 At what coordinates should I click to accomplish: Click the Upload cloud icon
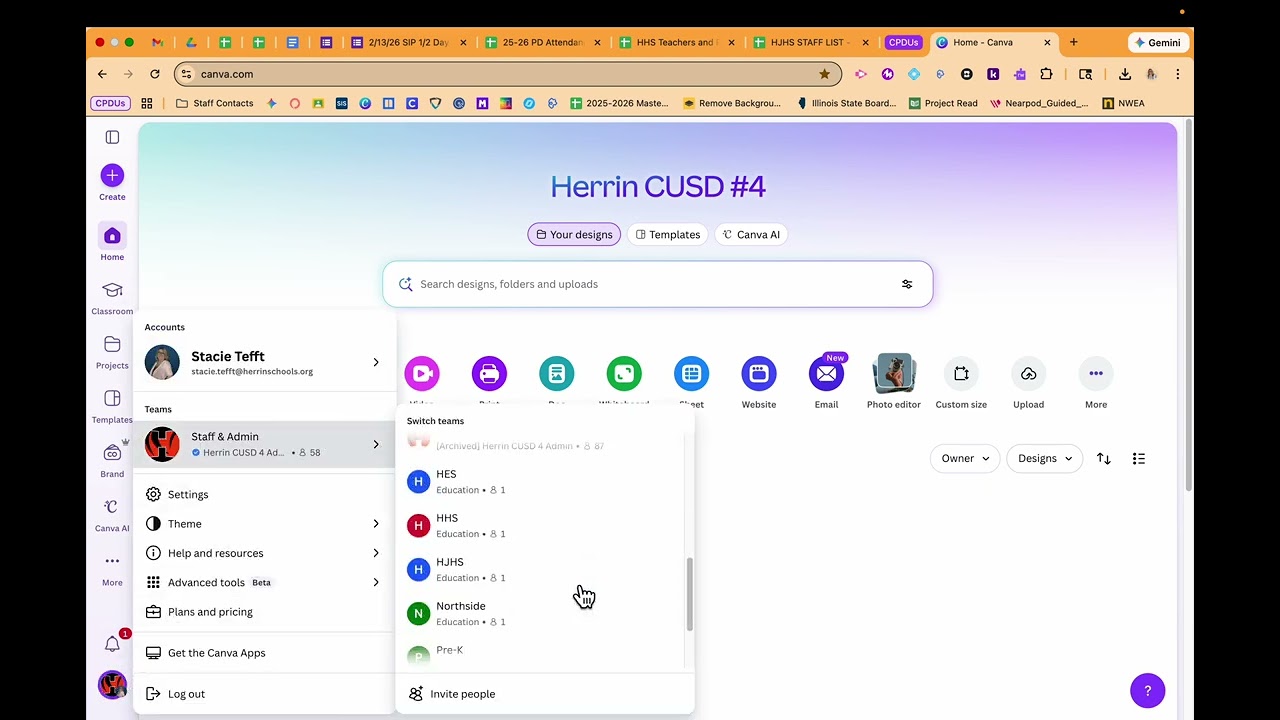tap(1028, 374)
